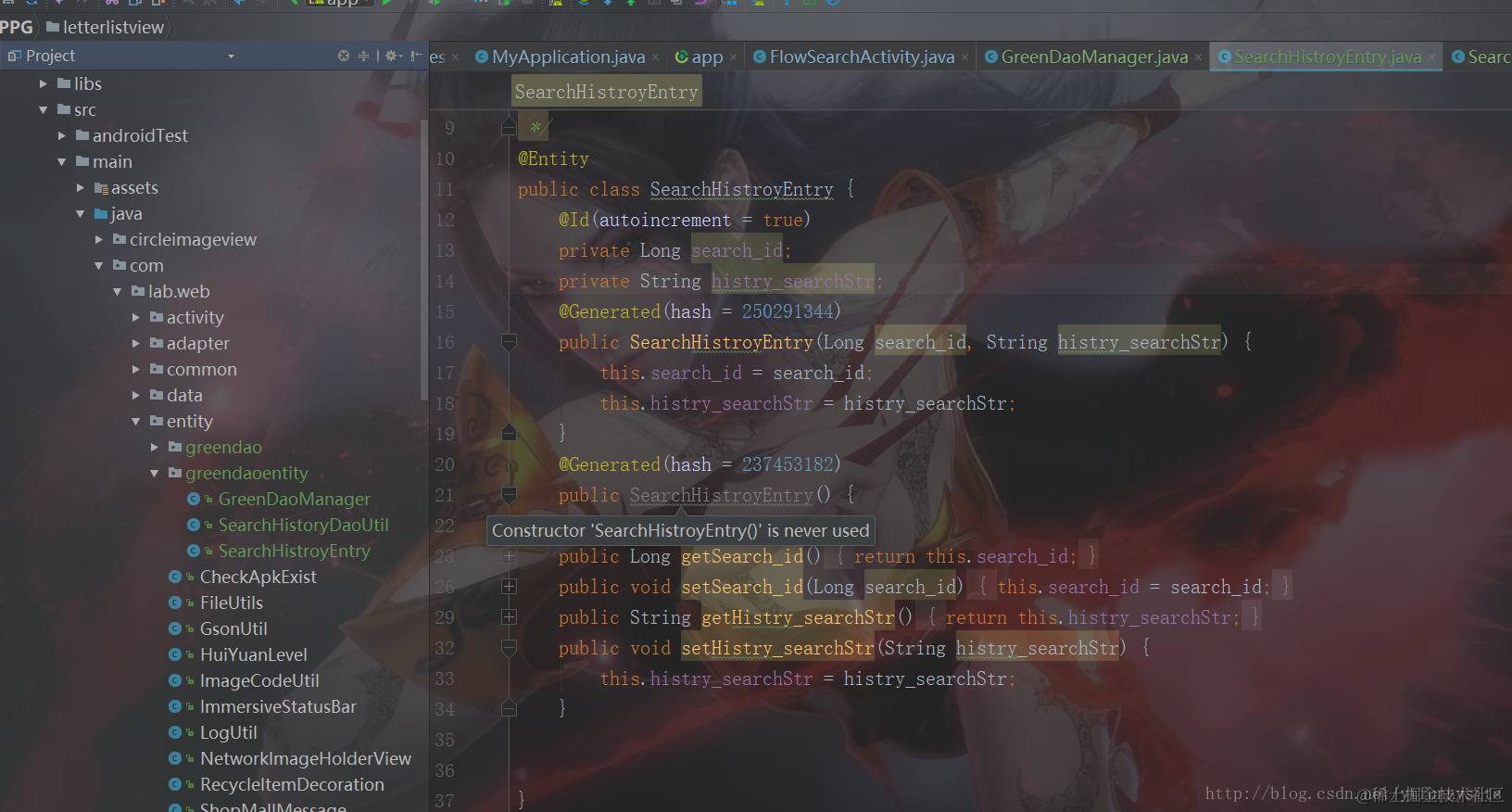Collapse the java source folder
The image size is (1512, 812).
tap(81, 213)
